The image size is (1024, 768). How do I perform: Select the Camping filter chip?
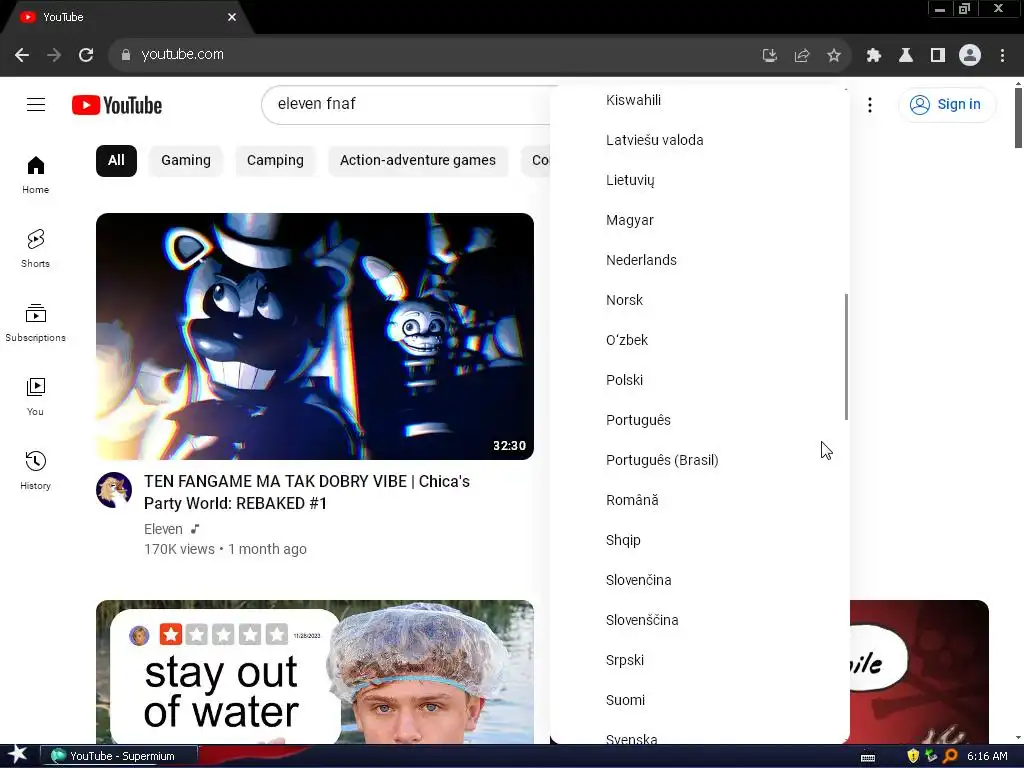275,161
